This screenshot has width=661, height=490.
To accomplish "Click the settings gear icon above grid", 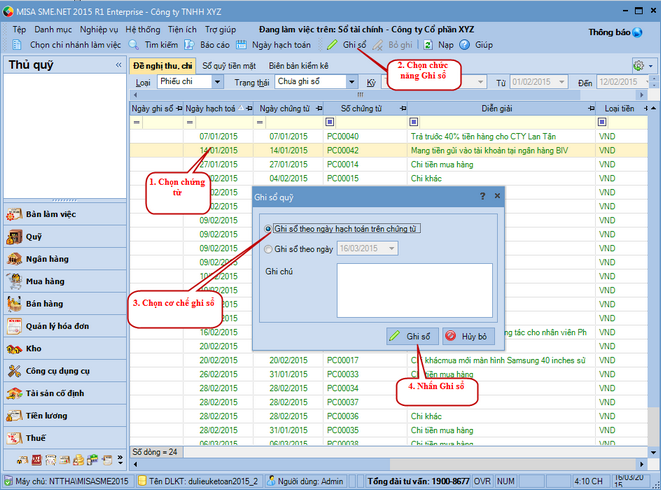I will [639, 66].
